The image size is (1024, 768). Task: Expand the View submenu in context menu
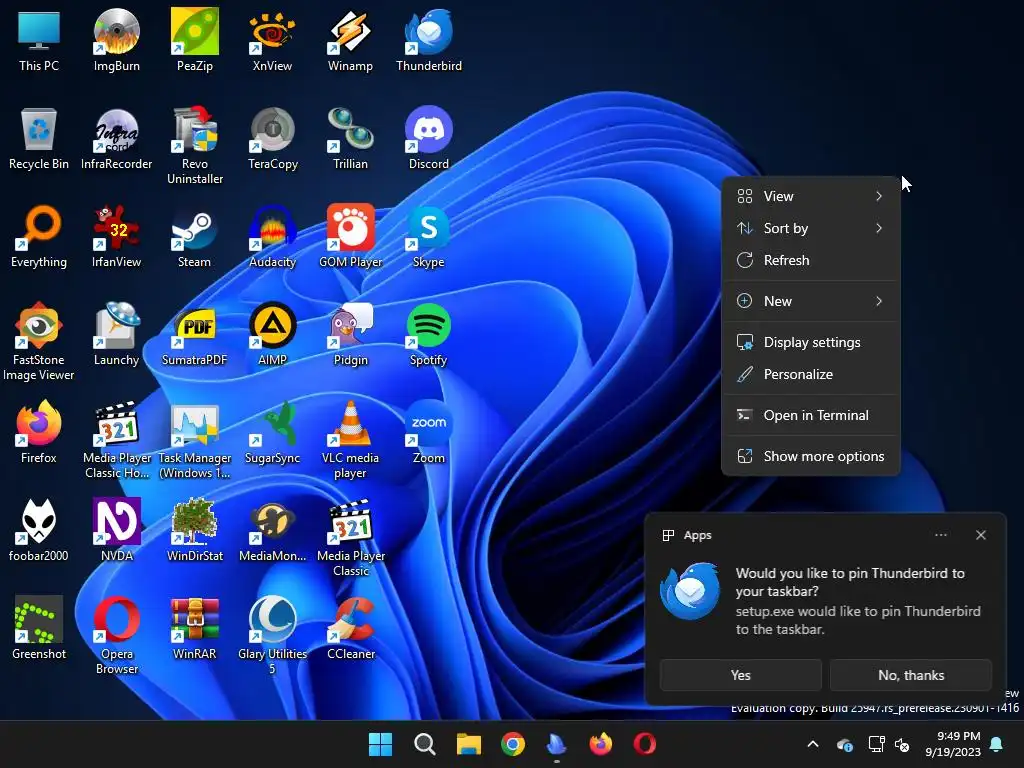pos(810,196)
